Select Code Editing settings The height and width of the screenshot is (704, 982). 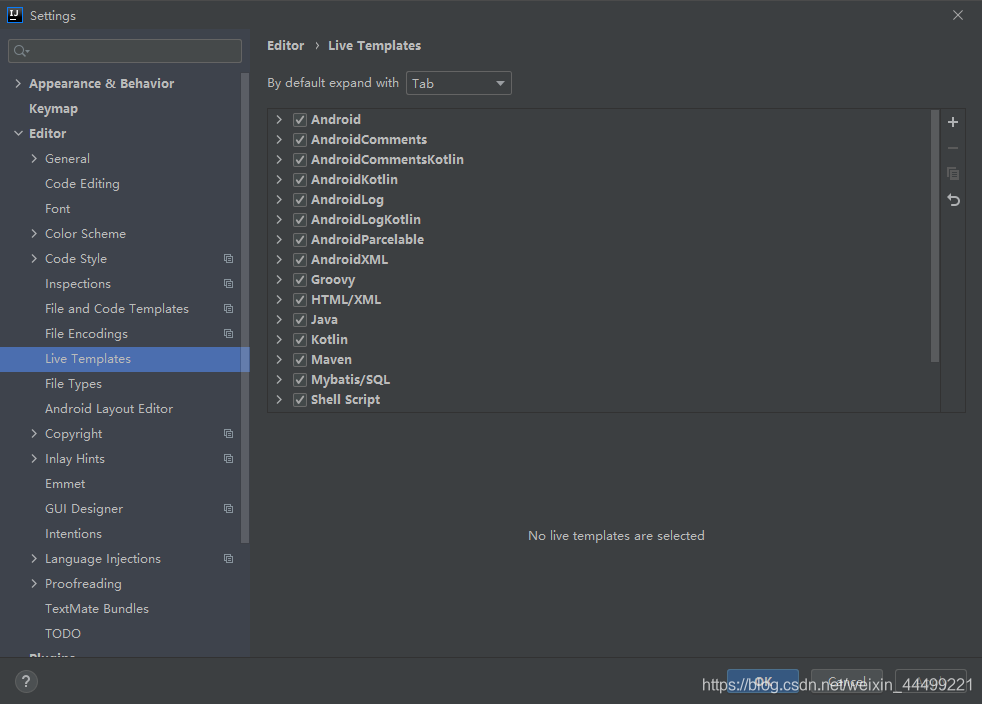[x=82, y=184]
